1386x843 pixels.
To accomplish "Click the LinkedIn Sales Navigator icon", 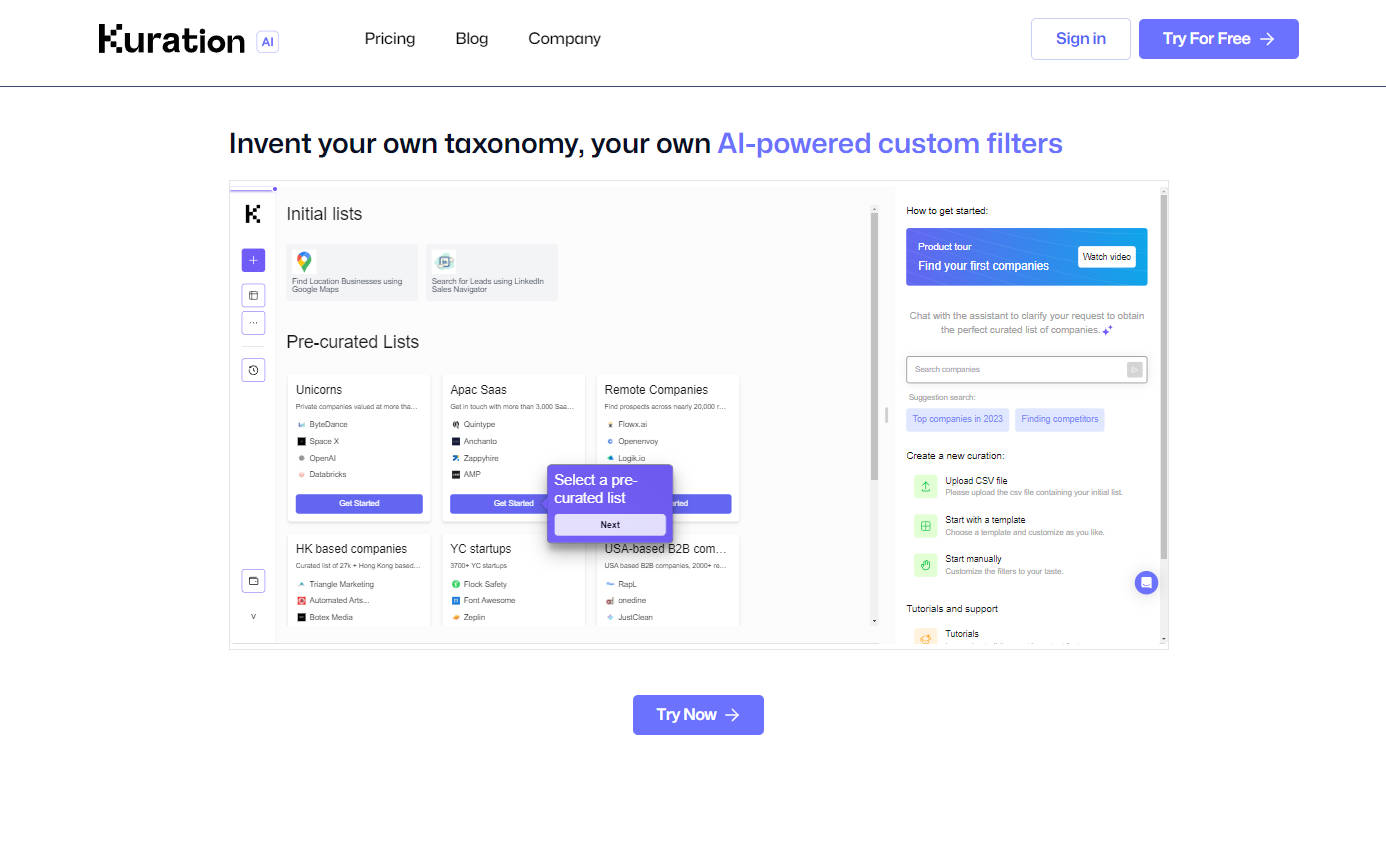I will click(444, 261).
